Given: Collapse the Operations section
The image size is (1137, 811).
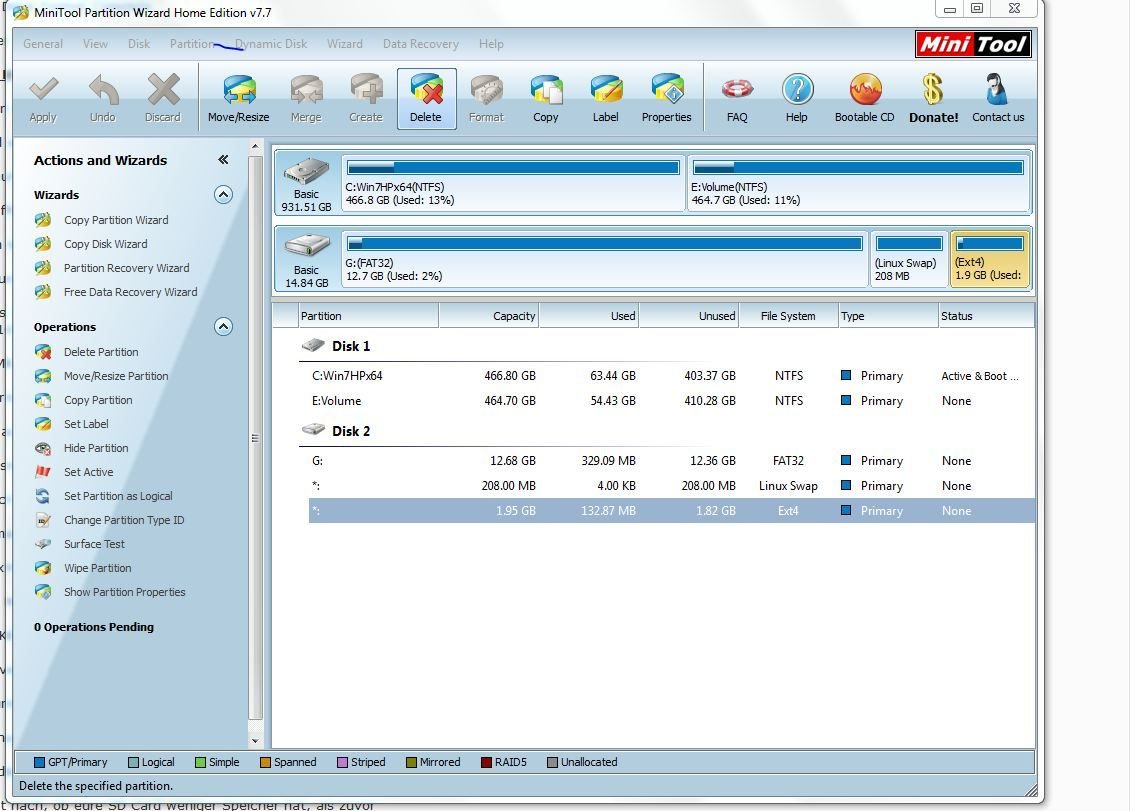Looking at the screenshot, I should pyautogui.click(x=223, y=326).
